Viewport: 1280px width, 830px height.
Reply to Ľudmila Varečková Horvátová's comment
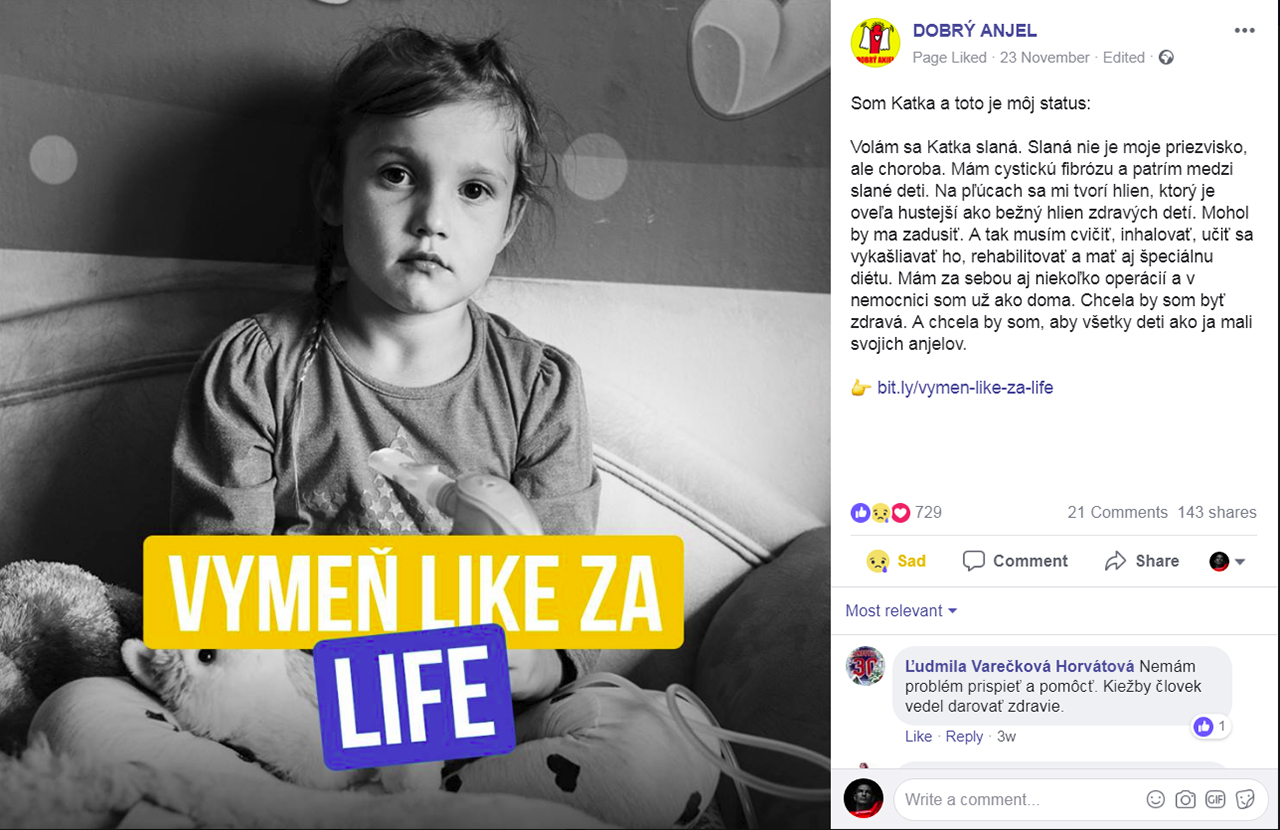point(964,737)
